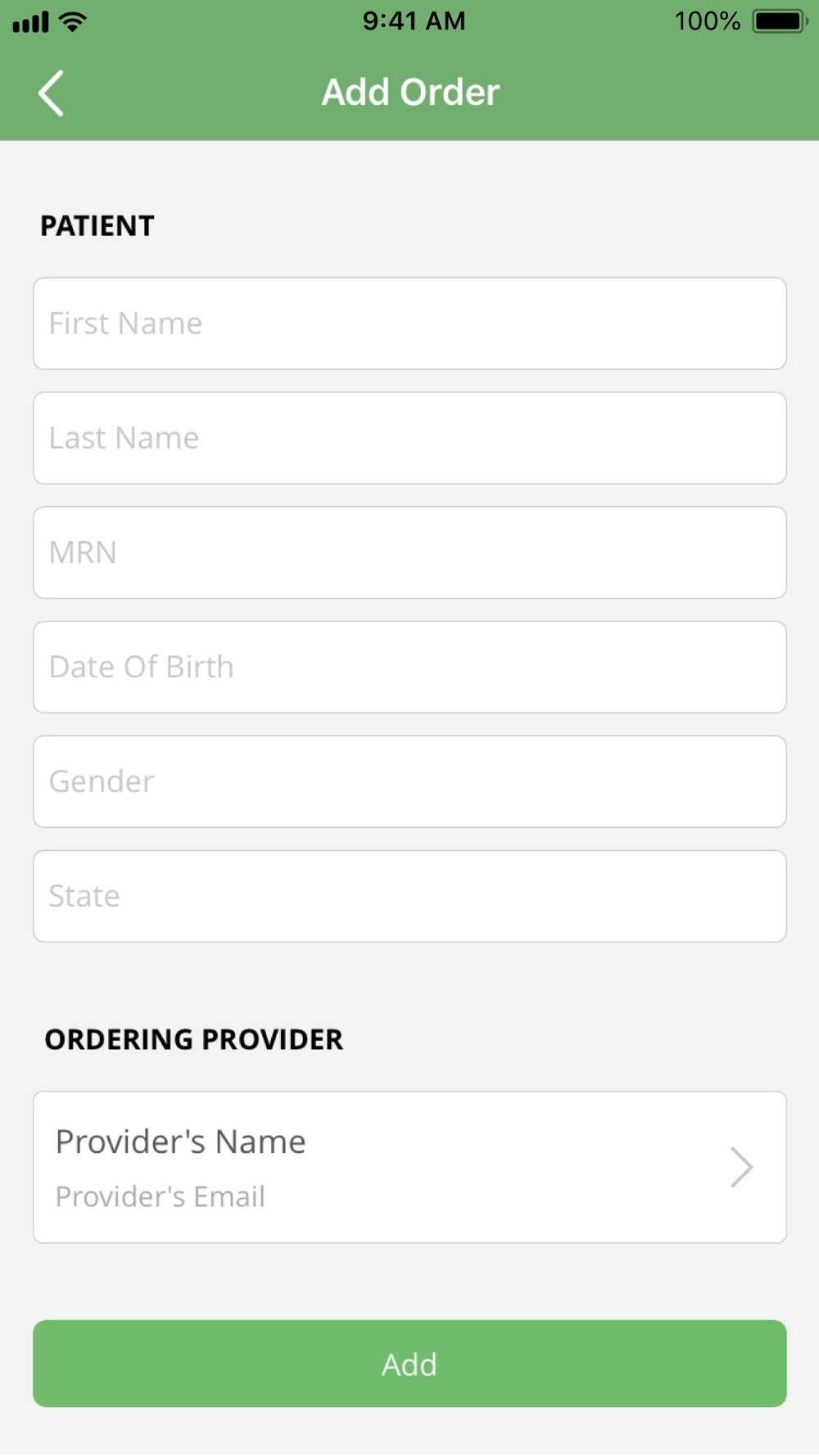Tap the battery indicator icon
819x1456 pixels.
point(781,21)
